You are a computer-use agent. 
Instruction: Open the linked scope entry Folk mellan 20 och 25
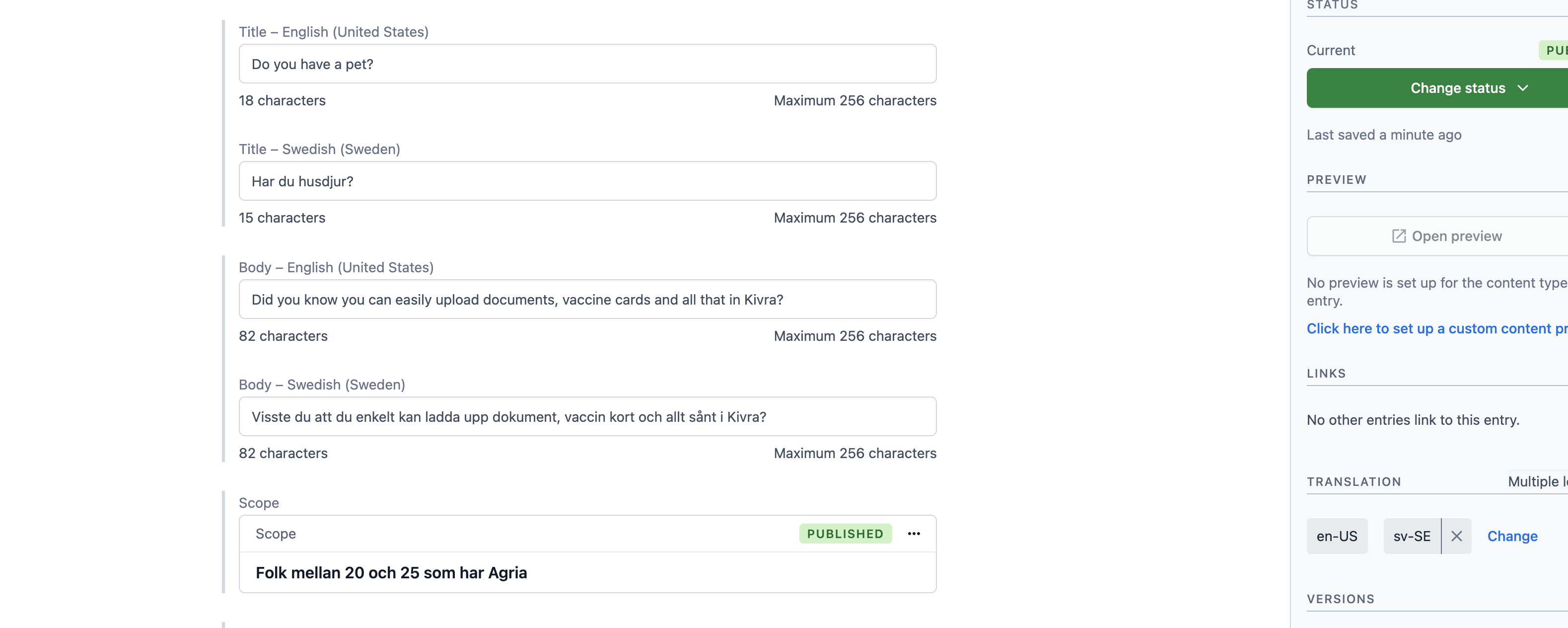(x=391, y=572)
